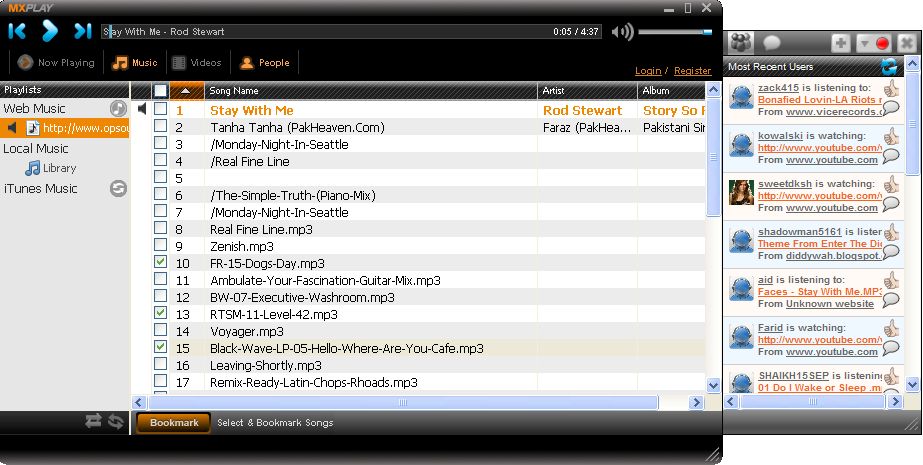Check the box for Zenish.mp3
The image size is (923, 465).
160,244
